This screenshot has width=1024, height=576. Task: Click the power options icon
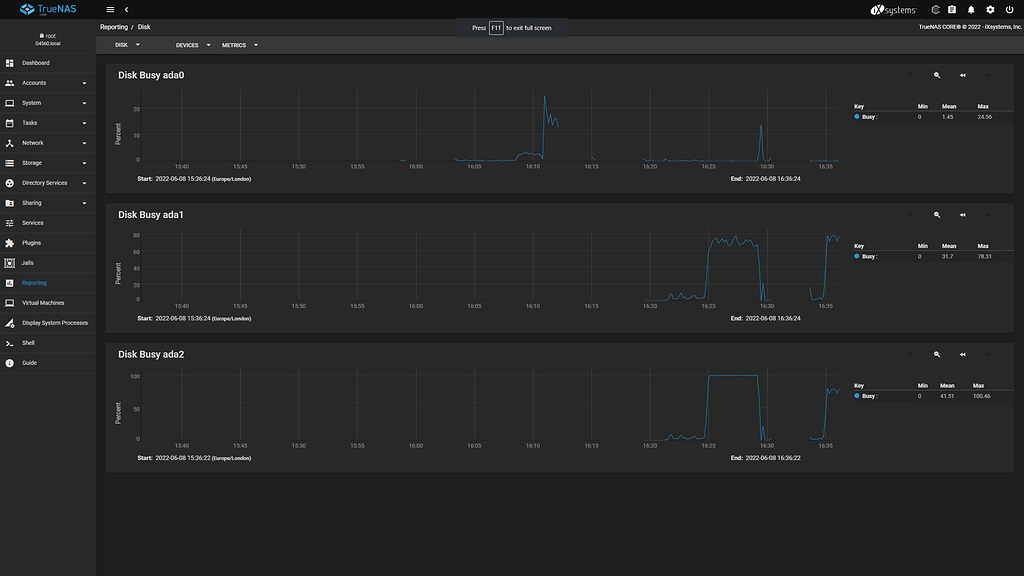(1008, 9)
